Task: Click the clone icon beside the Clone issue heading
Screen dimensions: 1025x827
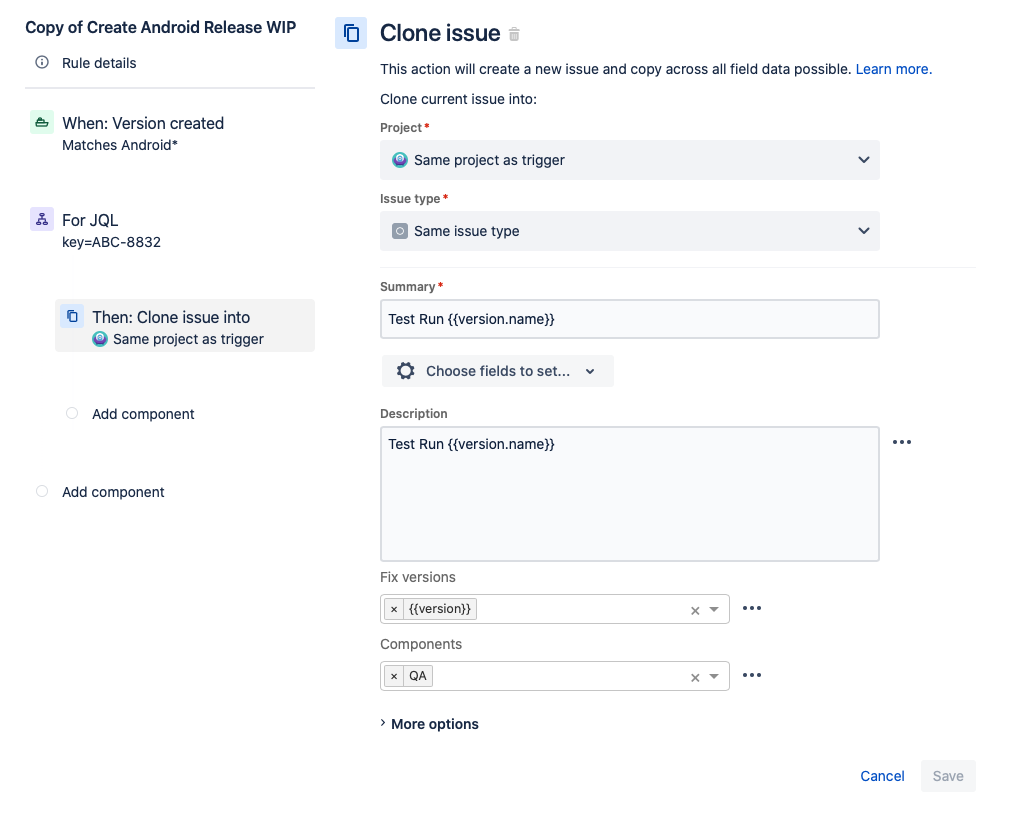Action: coord(351,33)
